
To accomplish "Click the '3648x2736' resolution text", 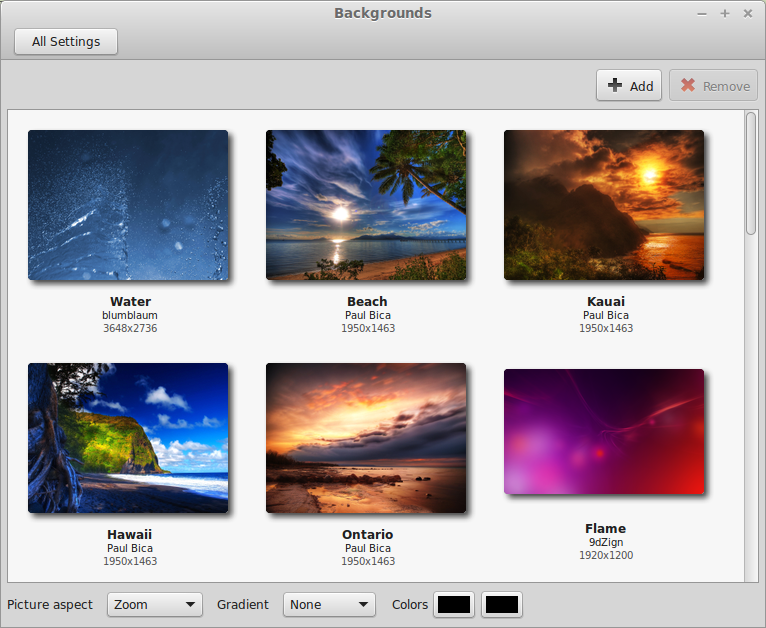I will 130,328.
